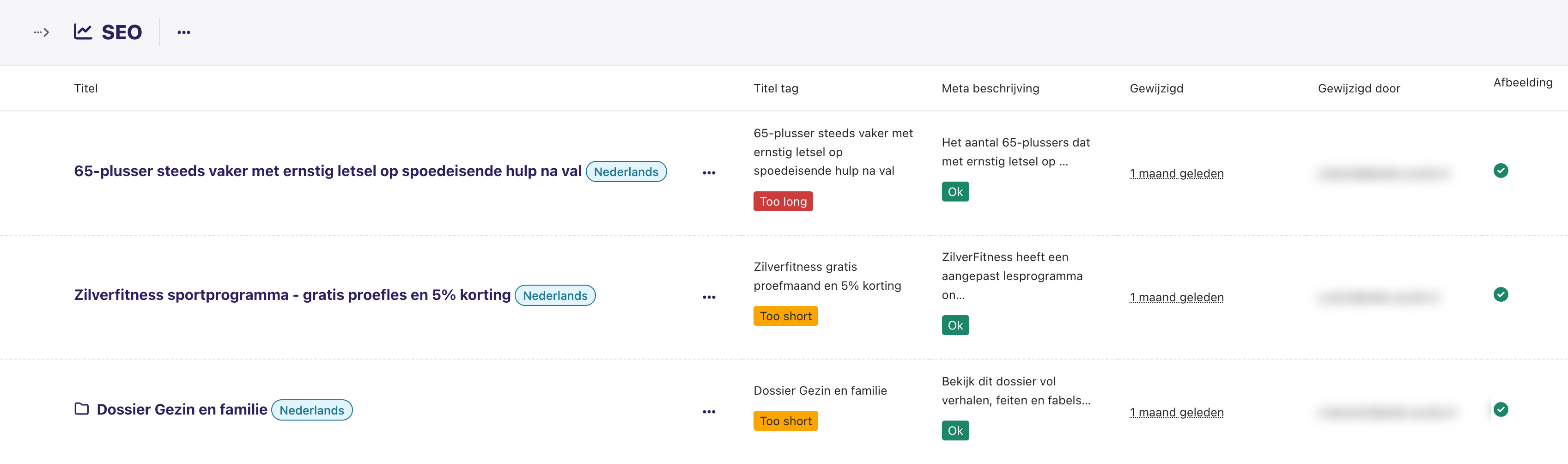Click '1 maand geleden' in 65-plusser row
Screen dimensions: 1568x464
(1176, 174)
